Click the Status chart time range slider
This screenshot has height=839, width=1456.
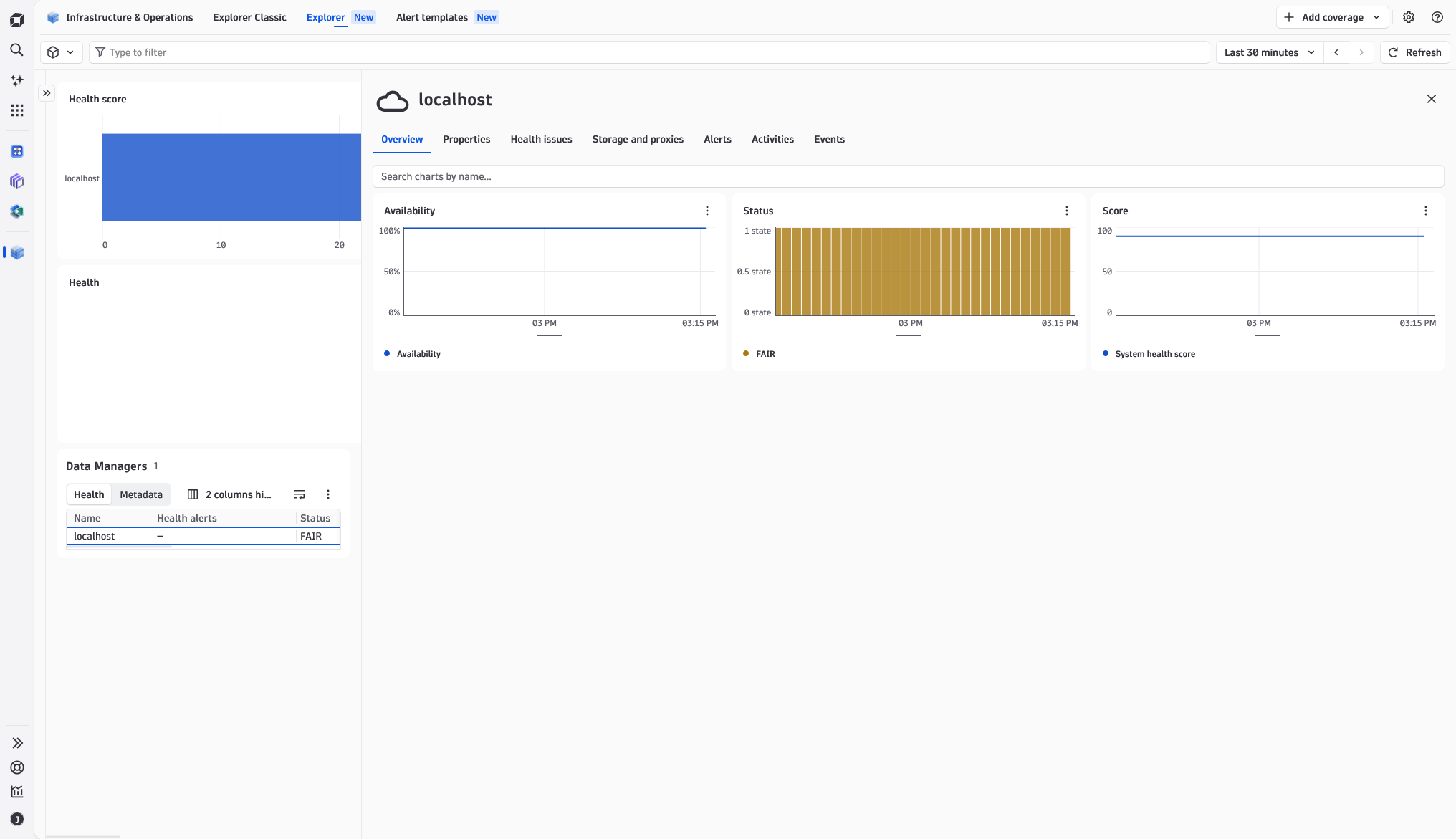[x=909, y=335]
